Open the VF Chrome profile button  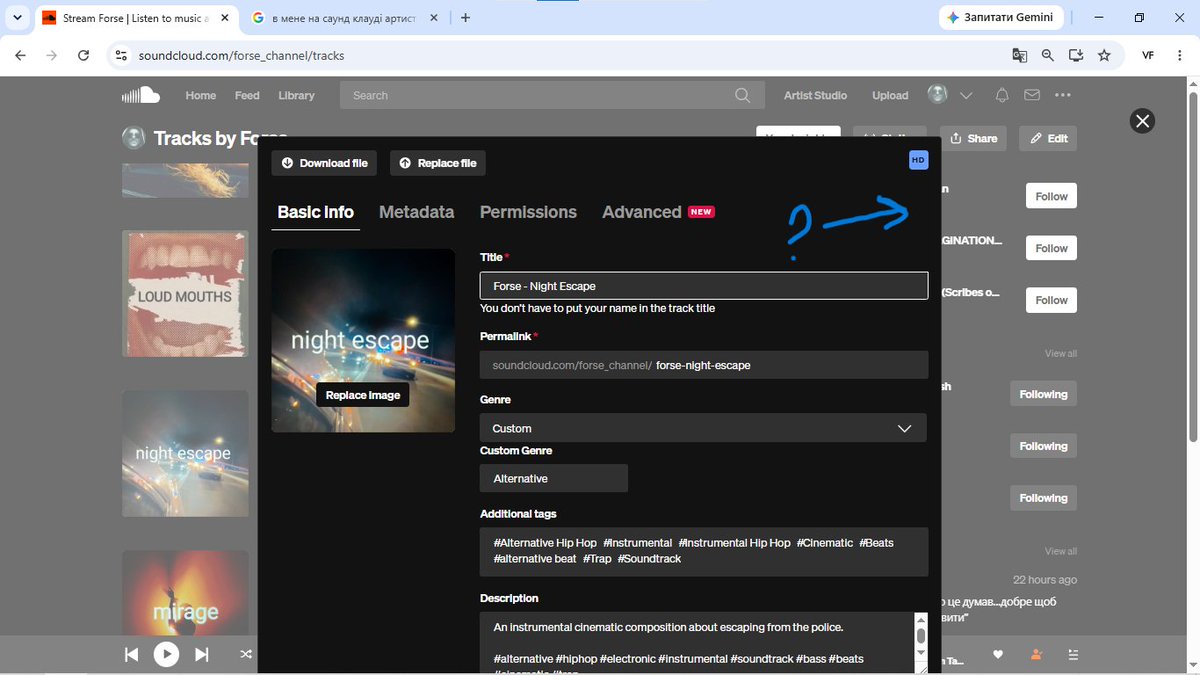click(x=1147, y=56)
